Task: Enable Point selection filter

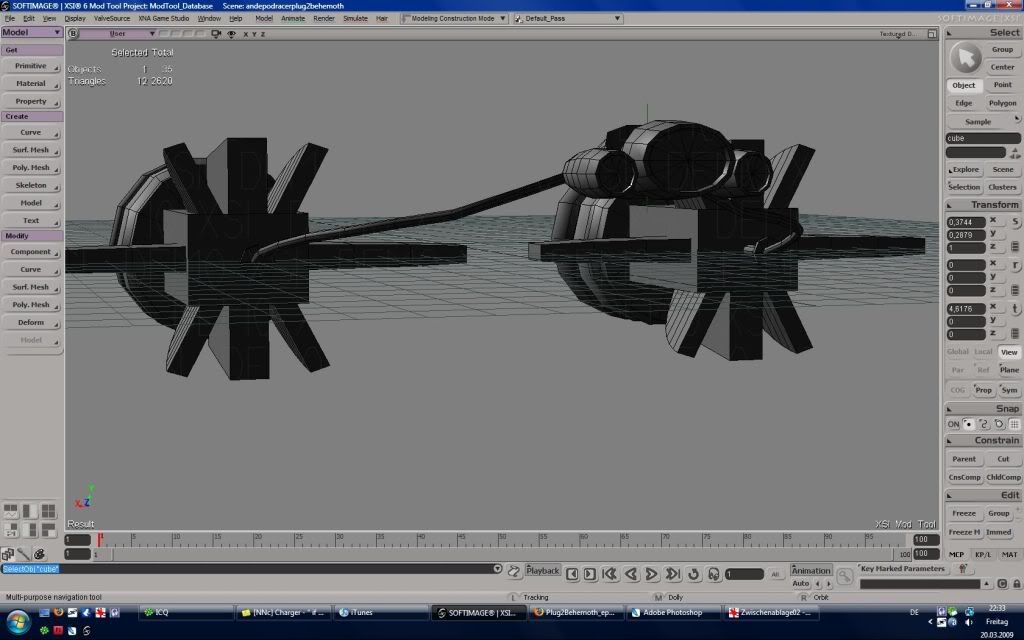Action: 1002,85
